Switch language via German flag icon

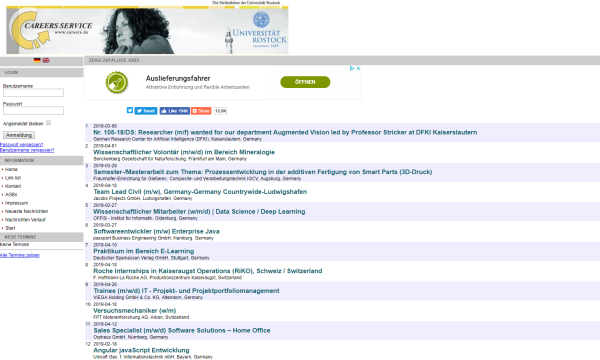[x=37, y=60]
